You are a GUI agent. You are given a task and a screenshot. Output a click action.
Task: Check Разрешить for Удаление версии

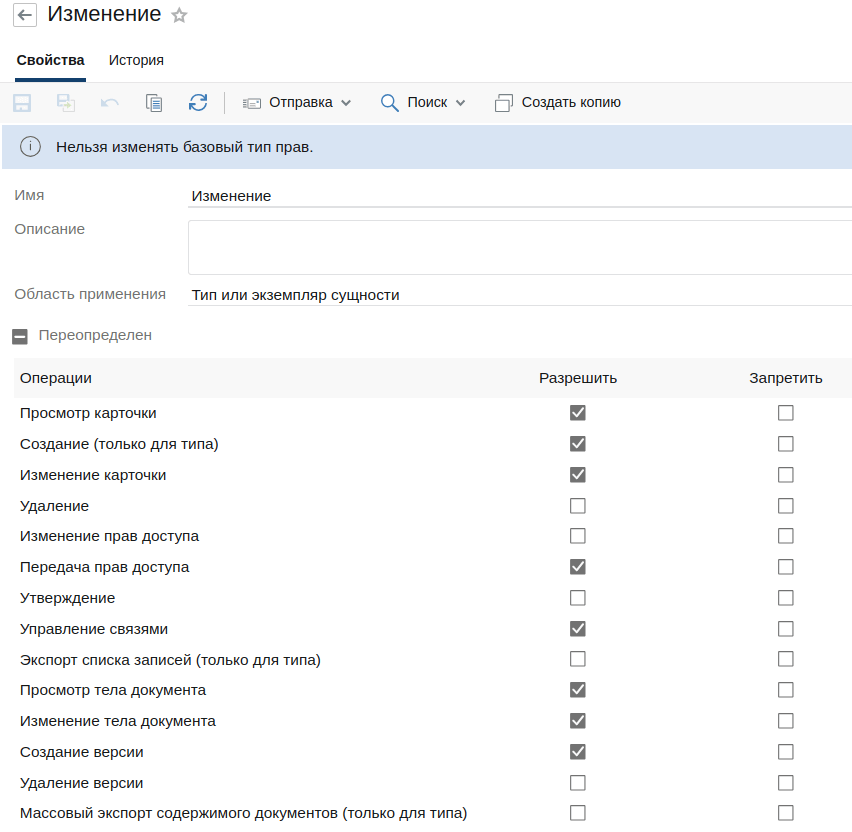point(578,783)
